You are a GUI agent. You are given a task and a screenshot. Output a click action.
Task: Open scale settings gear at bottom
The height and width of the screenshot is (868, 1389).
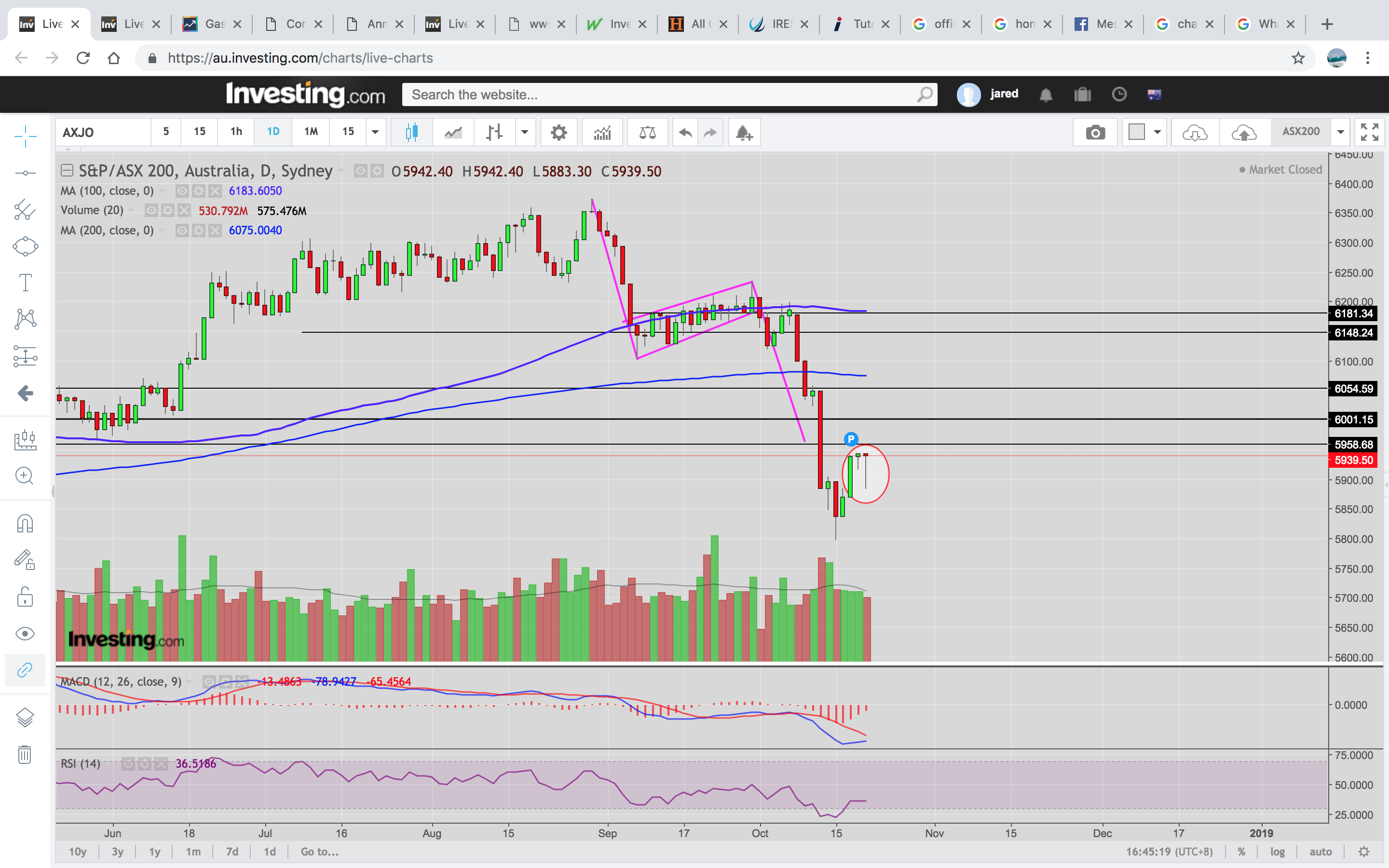pos(1364,852)
